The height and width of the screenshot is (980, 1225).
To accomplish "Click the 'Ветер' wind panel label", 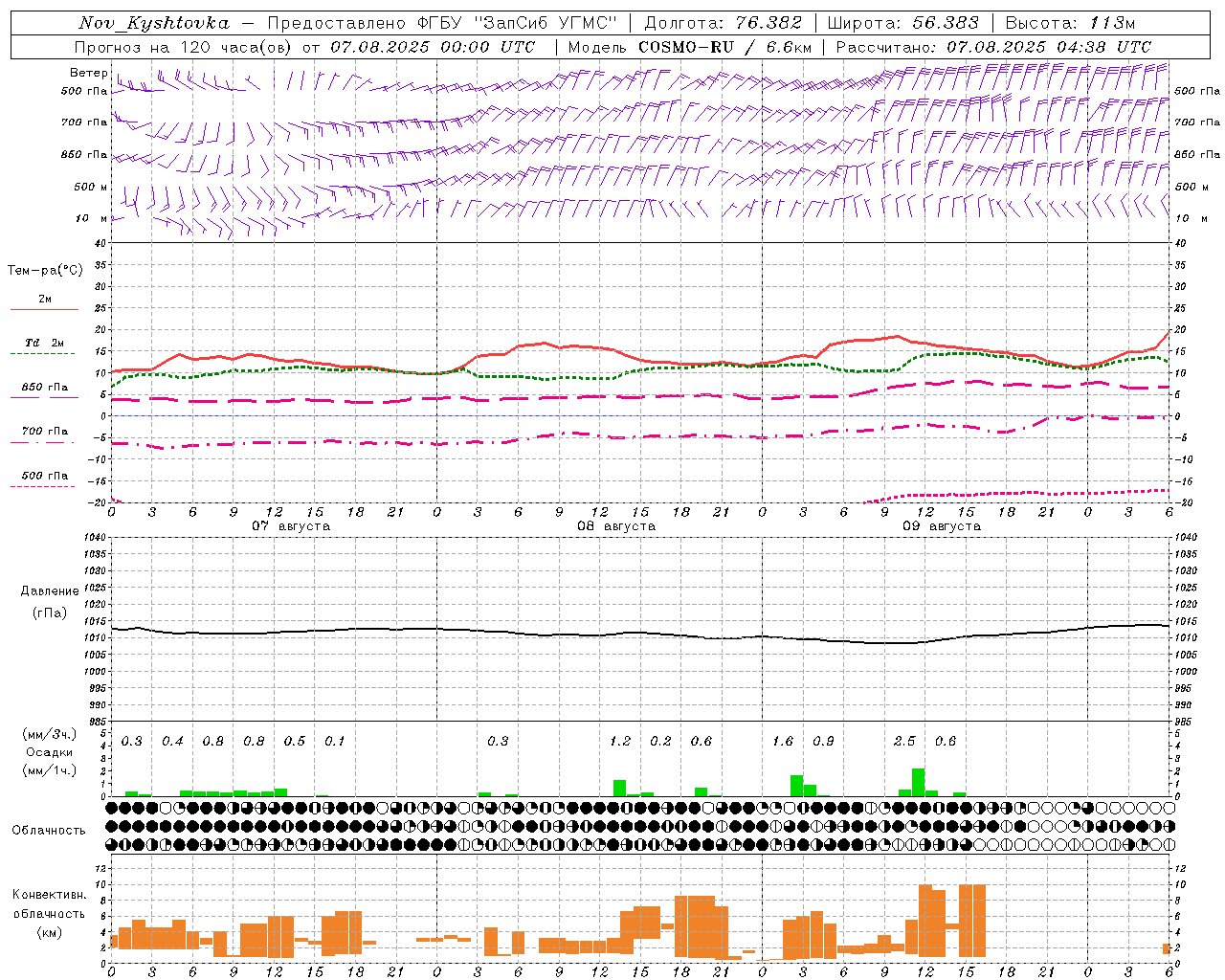I will (89, 73).
